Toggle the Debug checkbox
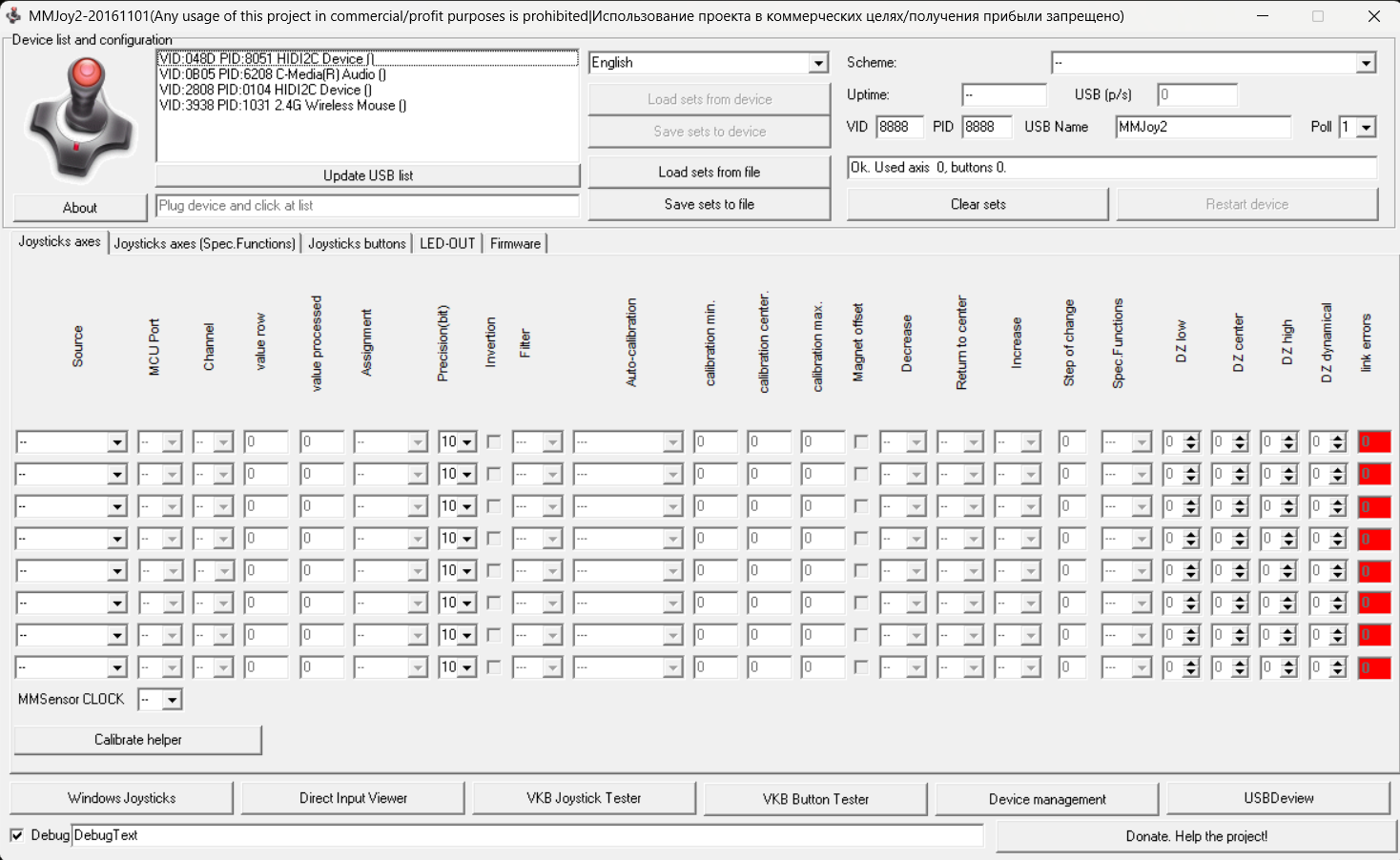Viewport: 1400px width, 860px height. [17, 835]
